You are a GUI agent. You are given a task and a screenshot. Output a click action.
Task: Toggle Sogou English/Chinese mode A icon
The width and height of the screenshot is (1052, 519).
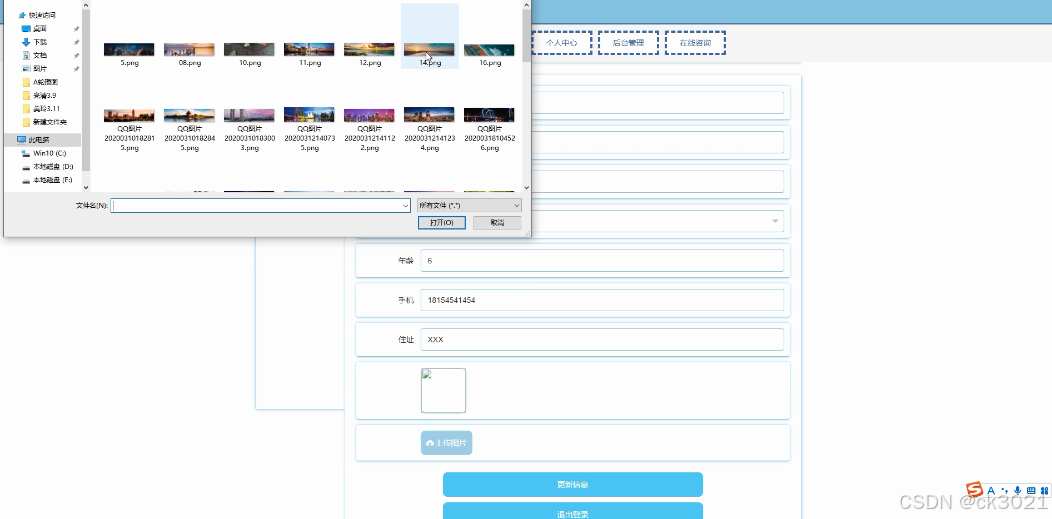(991, 491)
